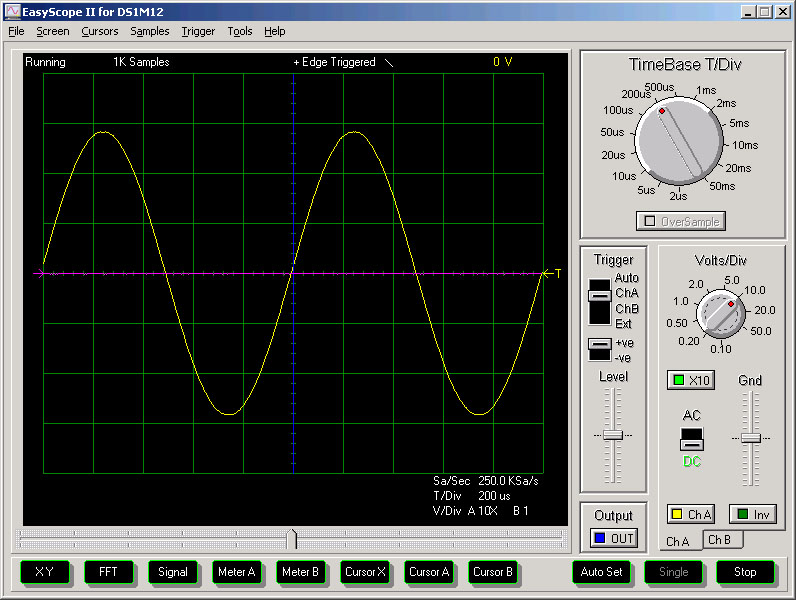
Task: Set Volts/Div to 5.0
Action: point(732,280)
